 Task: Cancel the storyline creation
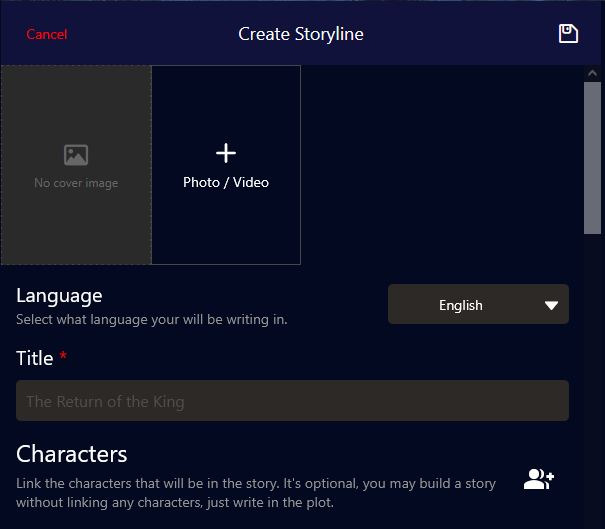[47, 34]
